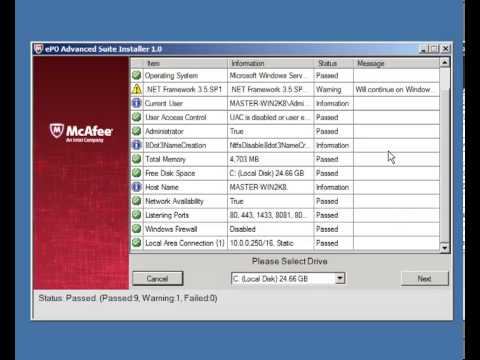The width and height of the screenshot is (480, 360).
Task: Sort by the Information column header
Action: (270, 63)
